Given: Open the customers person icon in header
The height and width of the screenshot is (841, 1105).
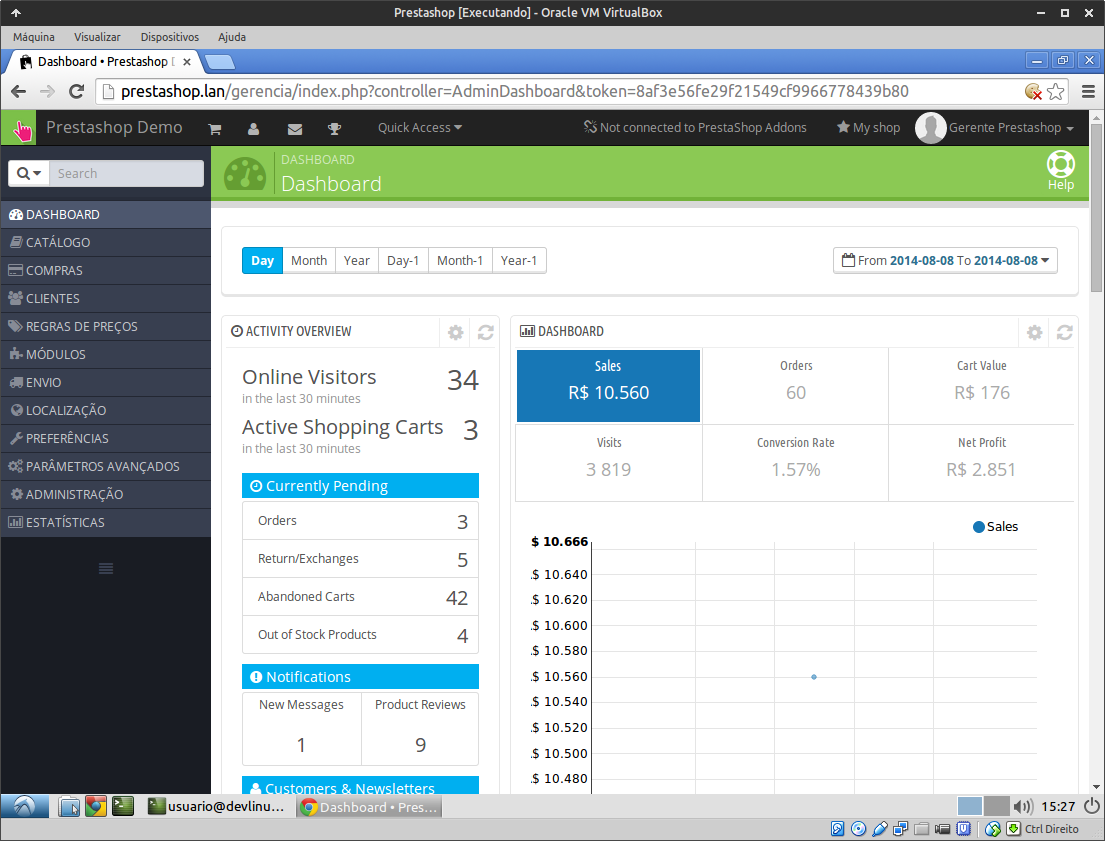Looking at the screenshot, I should pyautogui.click(x=254, y=129).
